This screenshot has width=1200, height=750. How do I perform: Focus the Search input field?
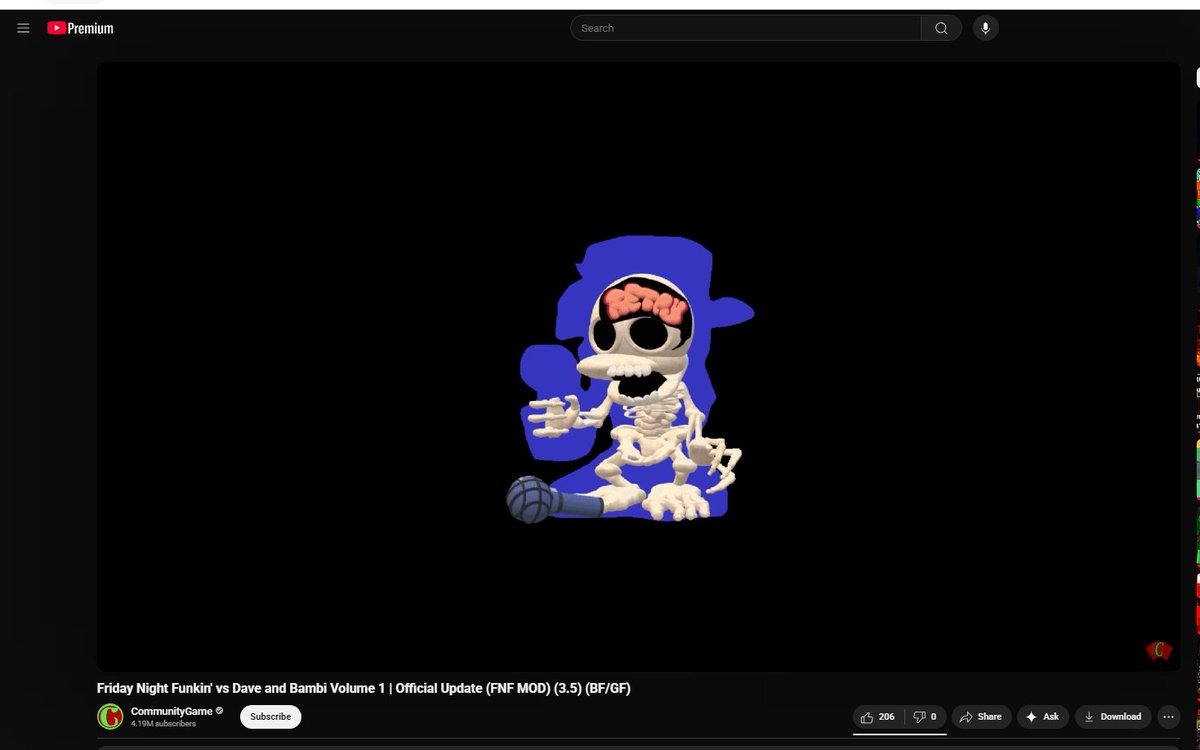coord(746,28)
